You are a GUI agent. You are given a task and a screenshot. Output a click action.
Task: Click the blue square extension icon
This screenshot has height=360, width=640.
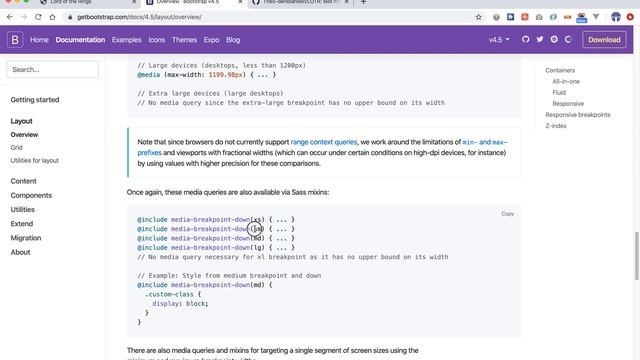point(511,17)
